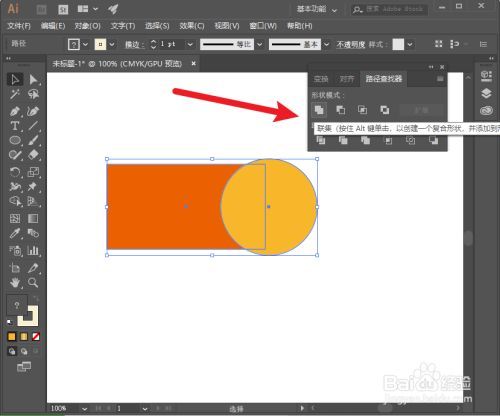
Task: Expand the stroke weight dropdown
Action: [x=190, y=44]
